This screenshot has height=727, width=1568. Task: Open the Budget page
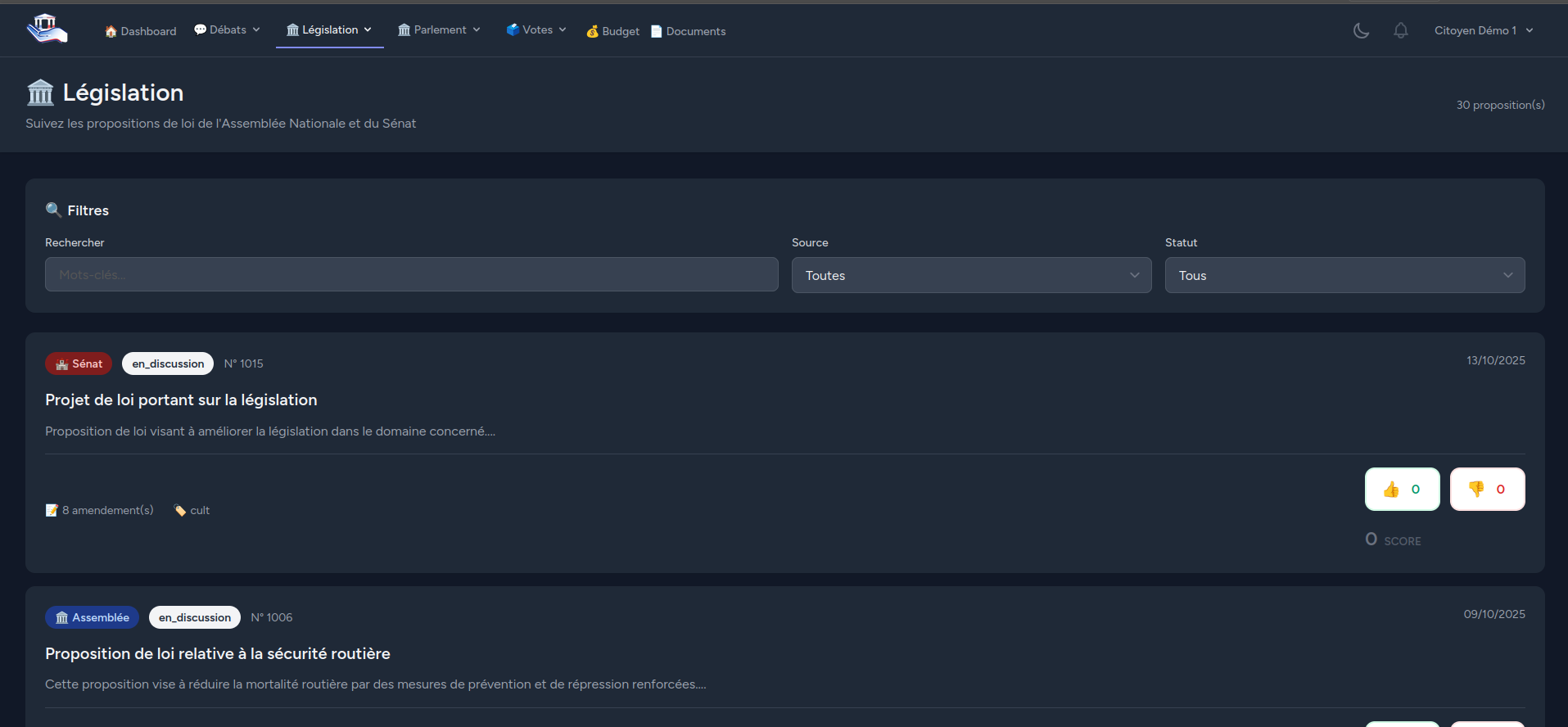click(x=613, y=31)
